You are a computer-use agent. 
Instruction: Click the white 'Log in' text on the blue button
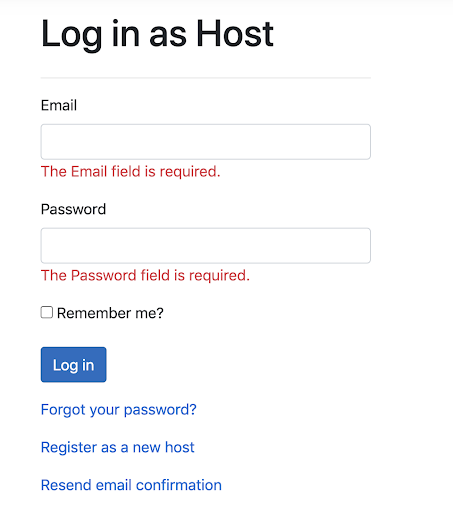click(x=74, y=365)
